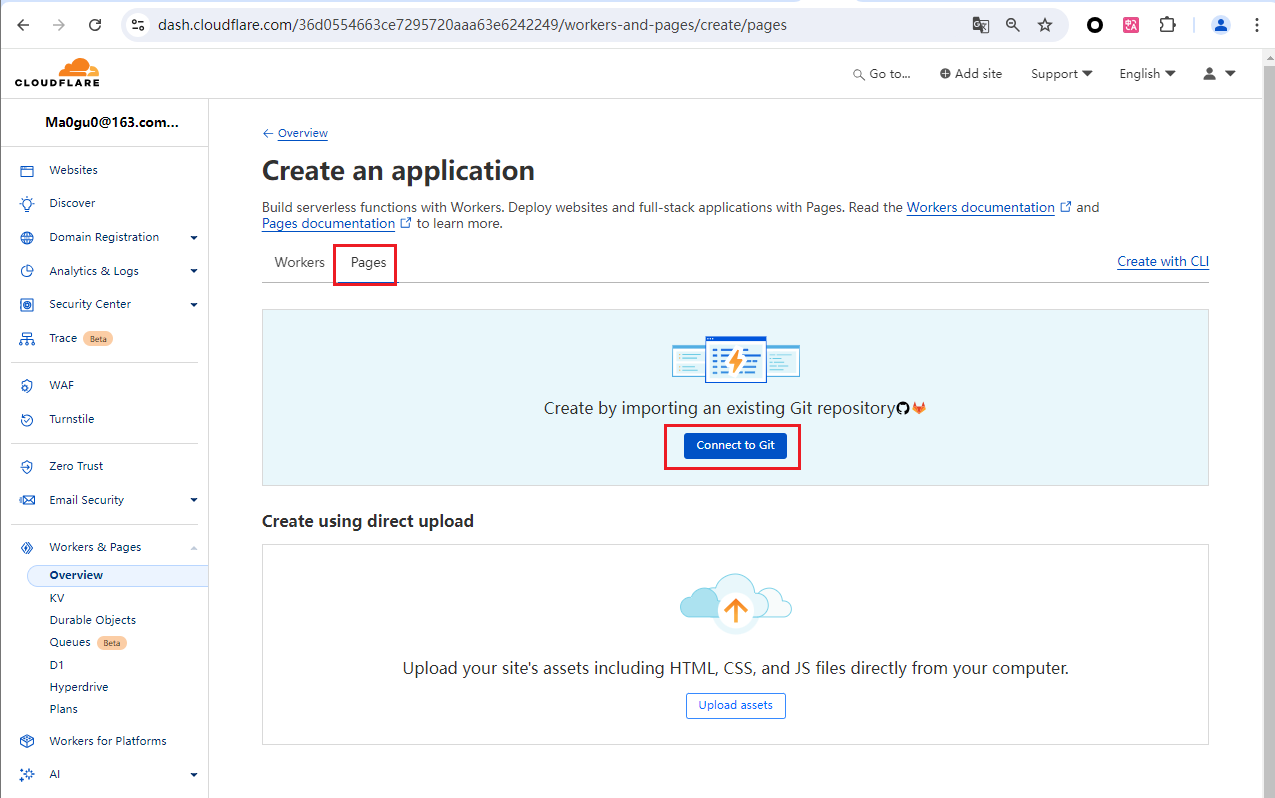Click the Turnstile icon
Viewport: 1275px width, 798px height.
point(27,420)
